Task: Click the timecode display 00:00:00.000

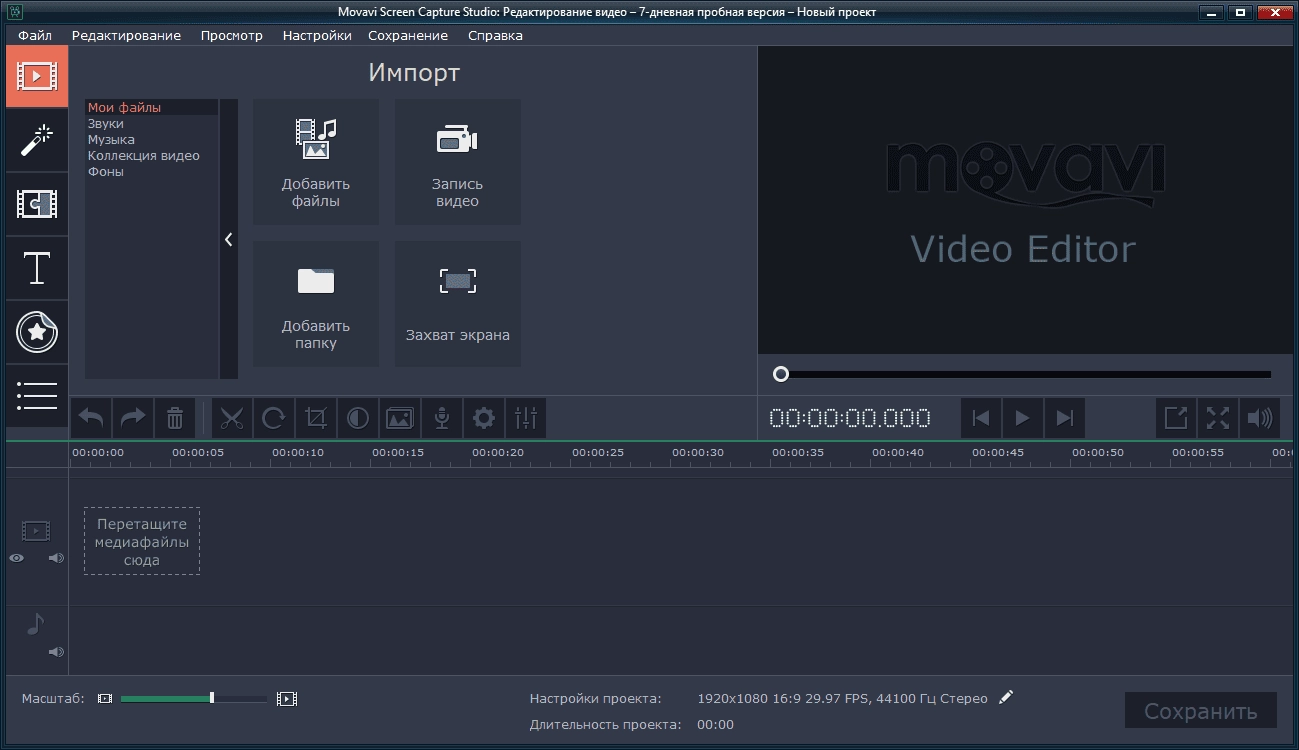Action: [850, 418]
